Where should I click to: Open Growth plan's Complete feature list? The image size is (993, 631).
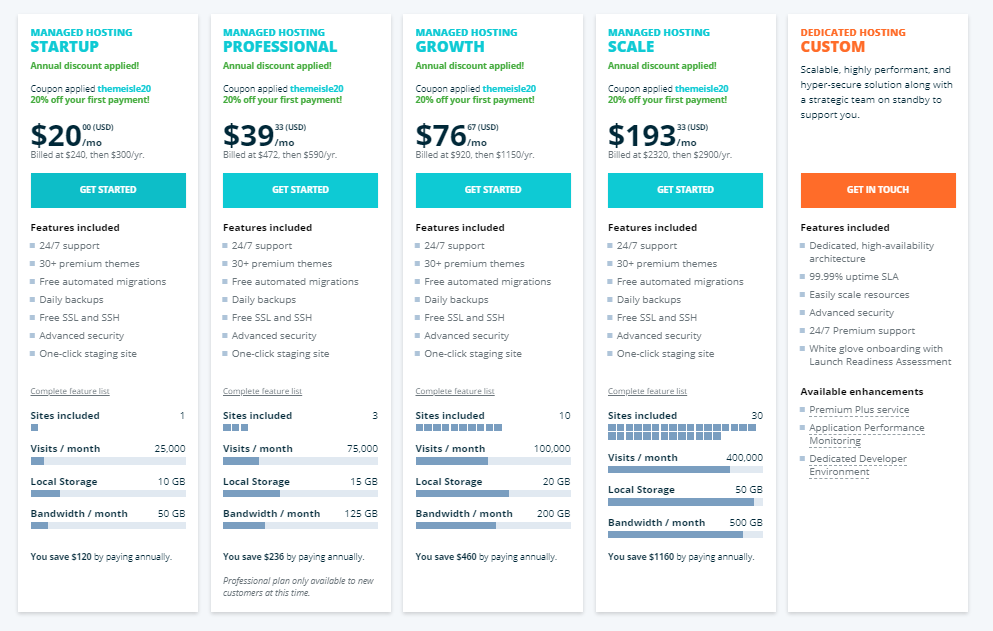click(x=455, y=391)
